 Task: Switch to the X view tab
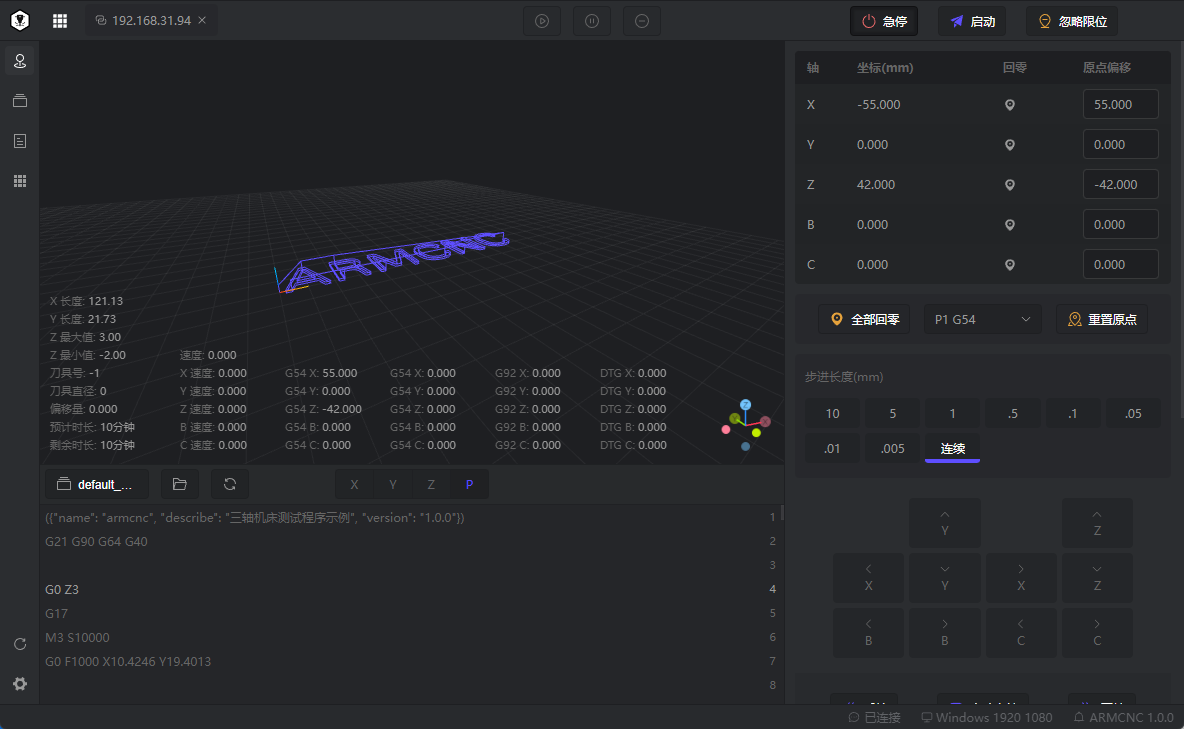pos(354,485)
